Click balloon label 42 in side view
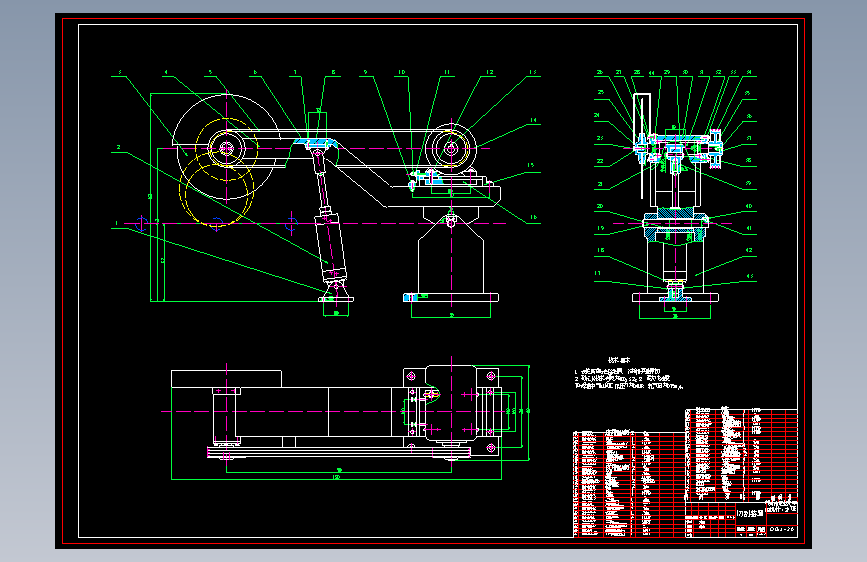This screenshot has height=562, width=867. pos(749,250)
